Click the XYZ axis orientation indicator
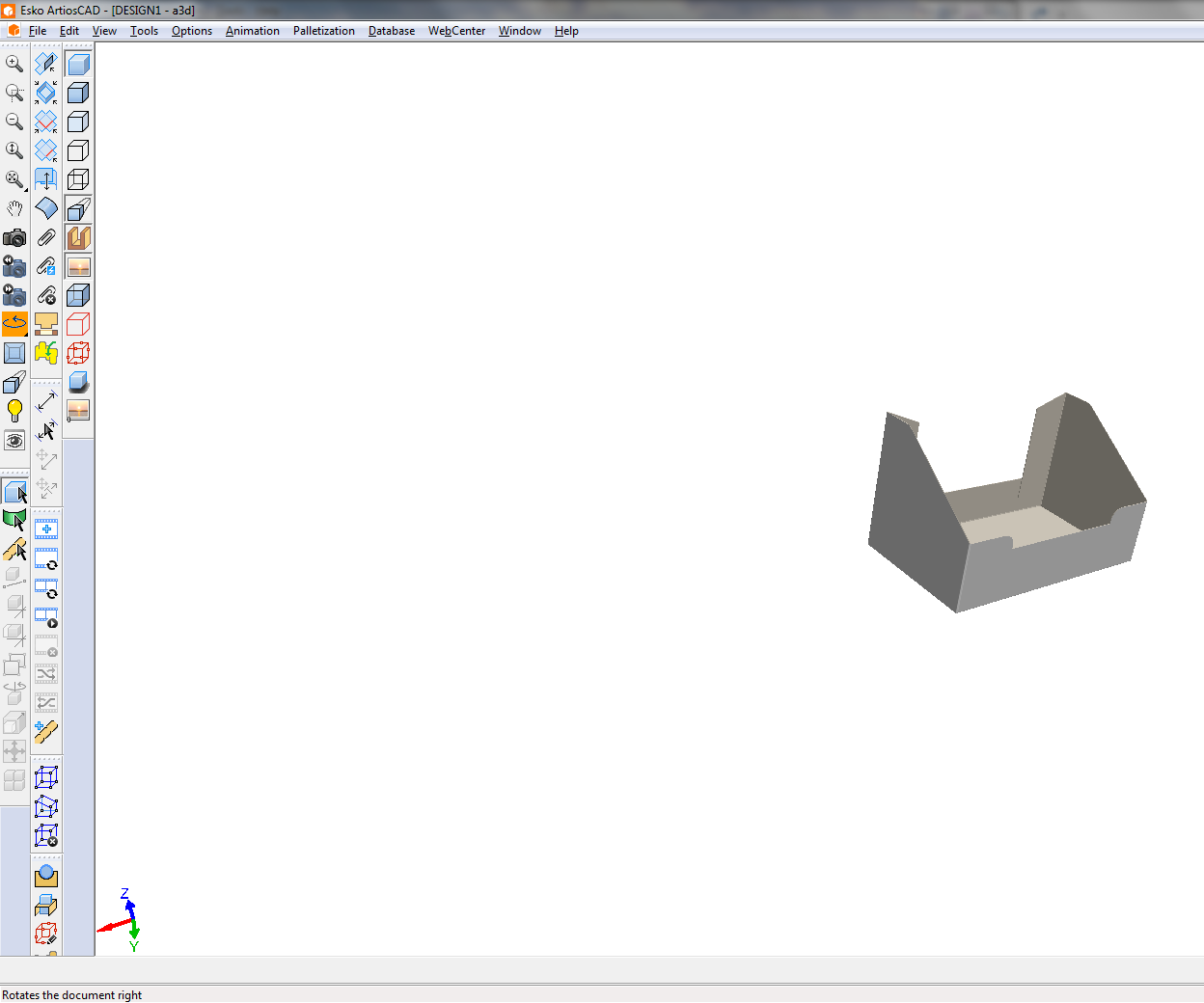The height and width of the screenshot is (1003, 1204). [x=121, y=921]
